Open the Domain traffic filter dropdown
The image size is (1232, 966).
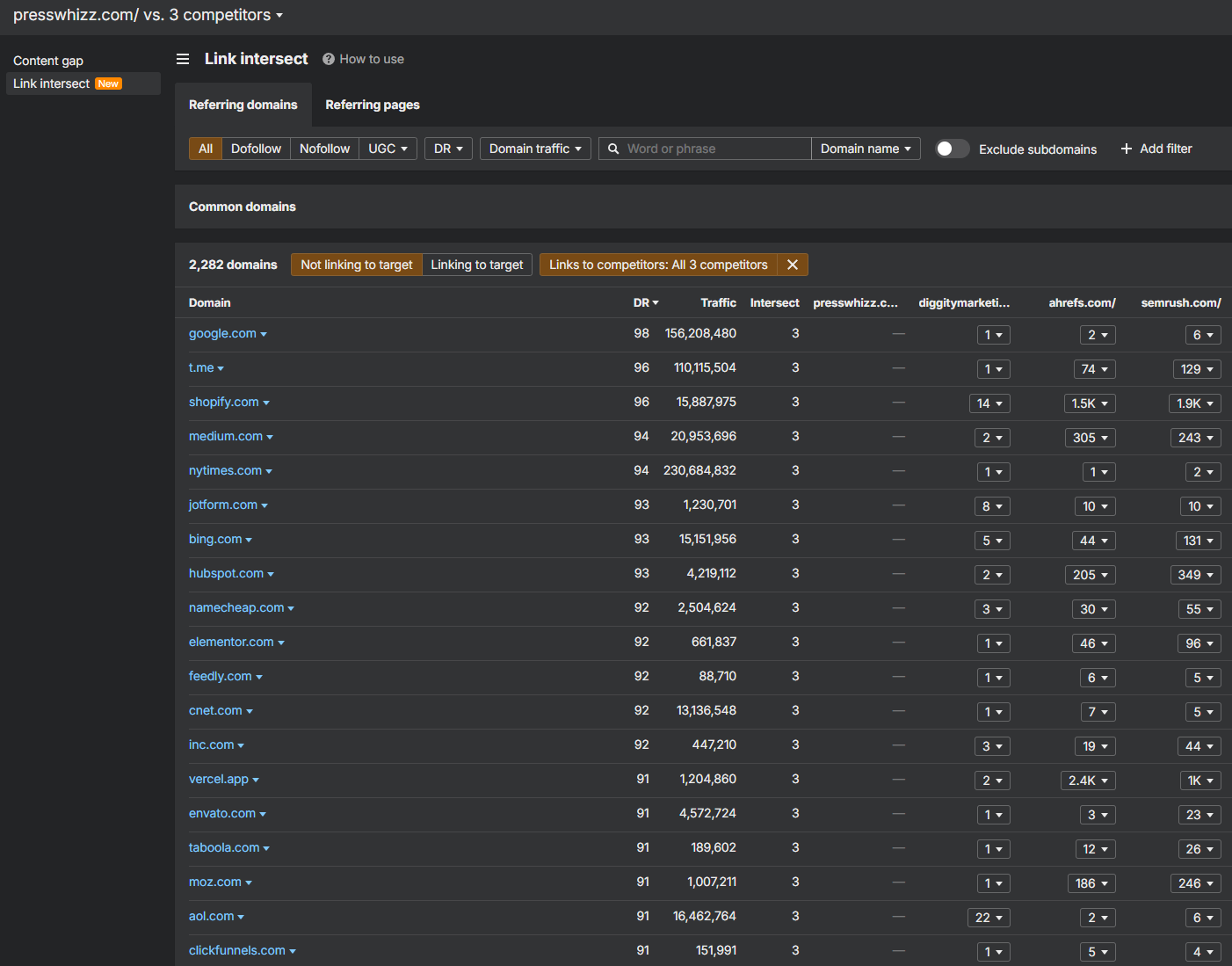click(535, 149)
